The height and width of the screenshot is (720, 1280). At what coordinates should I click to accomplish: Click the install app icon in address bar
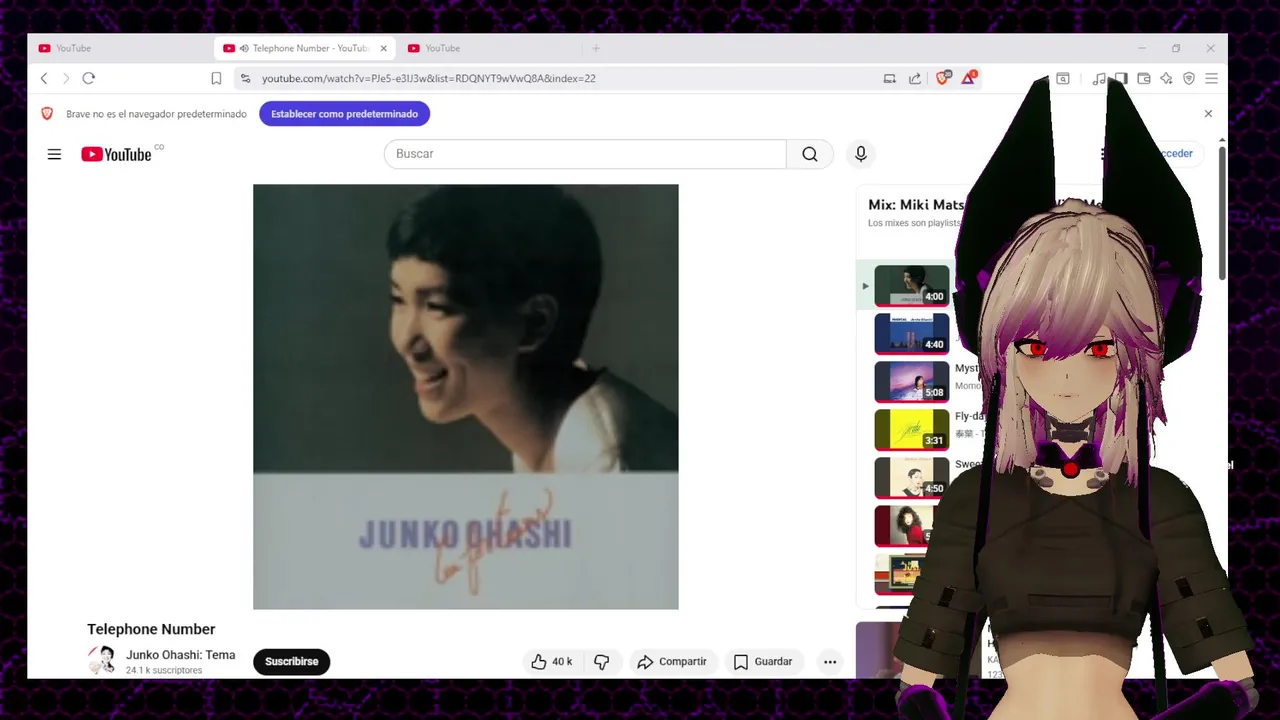pyautogui.click(x=889, y=78)
